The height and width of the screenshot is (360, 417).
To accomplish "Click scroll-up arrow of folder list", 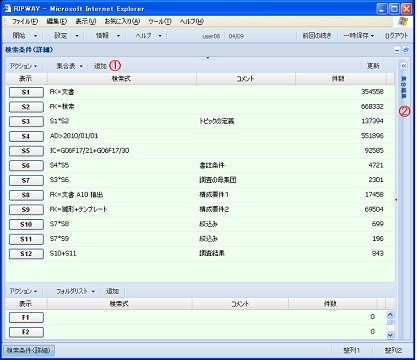I will tap(390, 315).
